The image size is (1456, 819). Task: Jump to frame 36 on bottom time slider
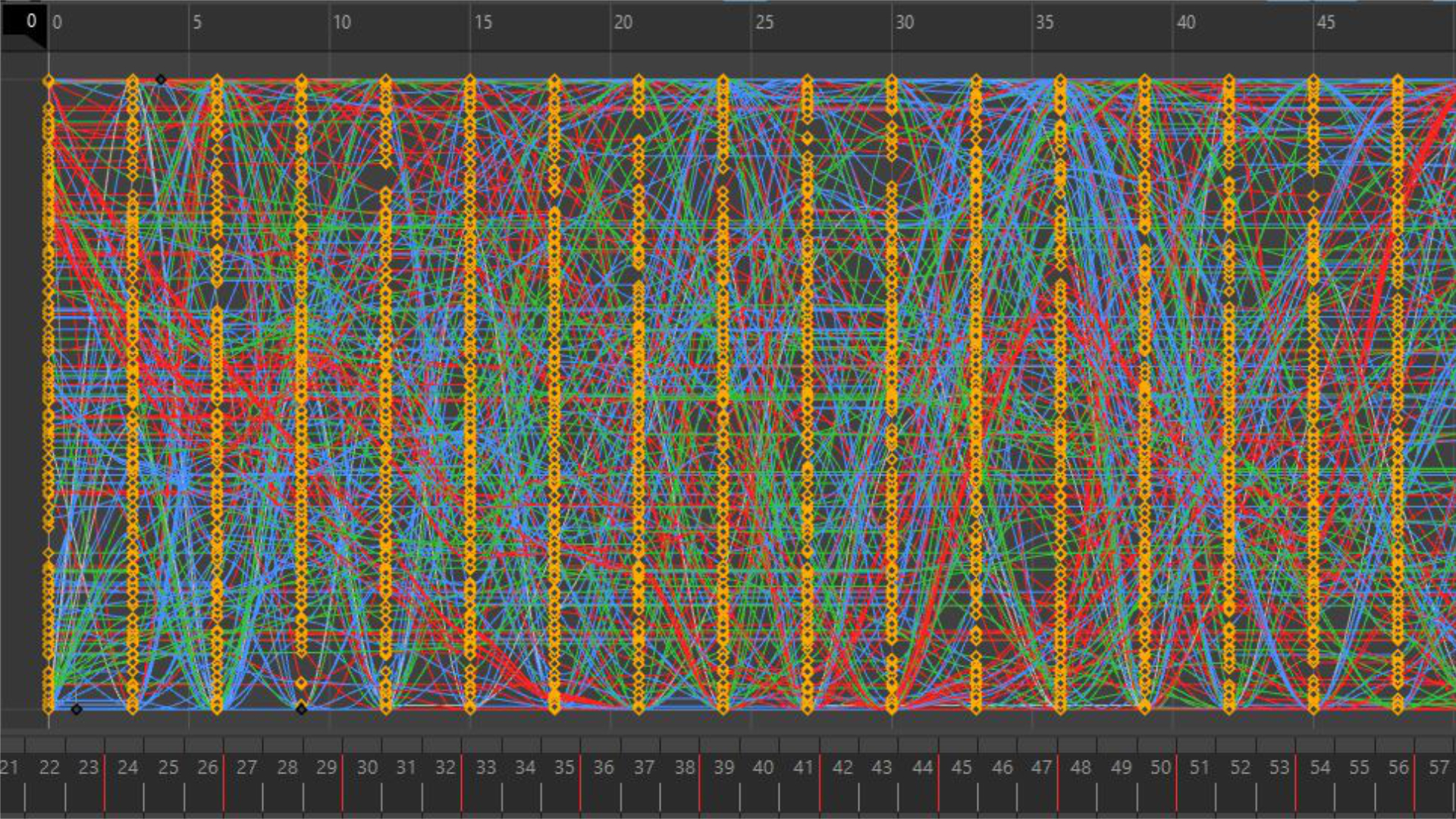tap(604, 767)
